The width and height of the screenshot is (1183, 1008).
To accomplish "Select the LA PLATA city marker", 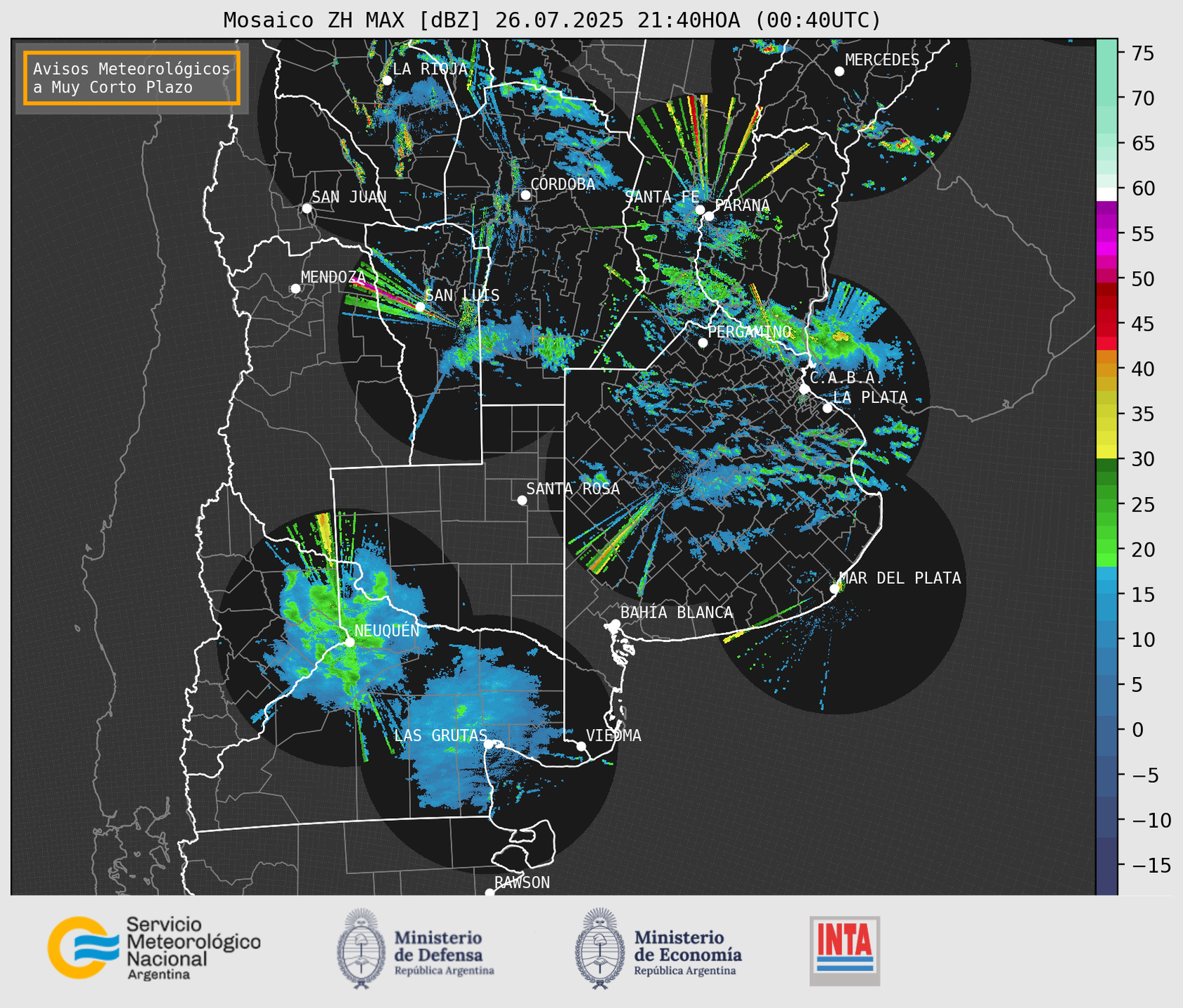I will point(827,408).
